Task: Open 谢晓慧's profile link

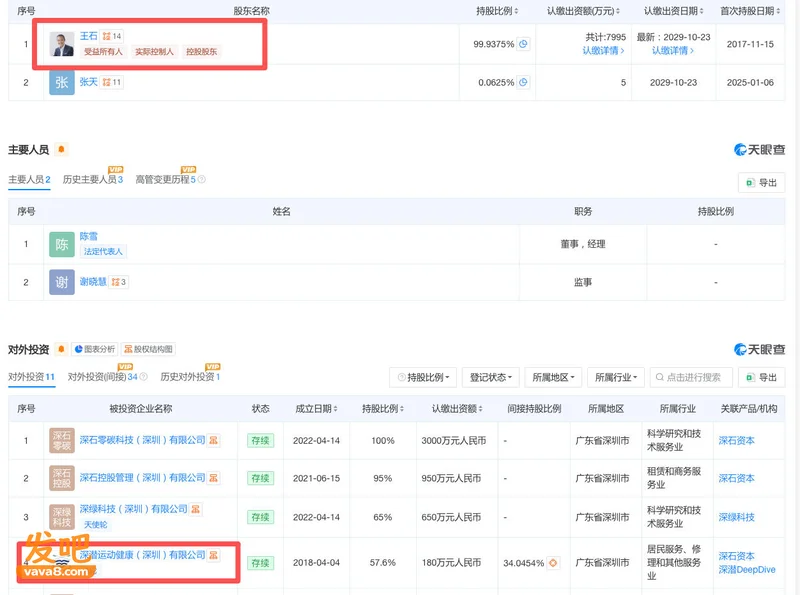Action: click(x=93, y=282)
